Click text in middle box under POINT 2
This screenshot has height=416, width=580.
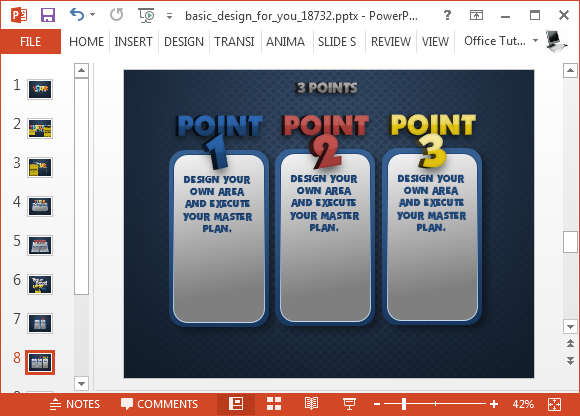[324, 203]
